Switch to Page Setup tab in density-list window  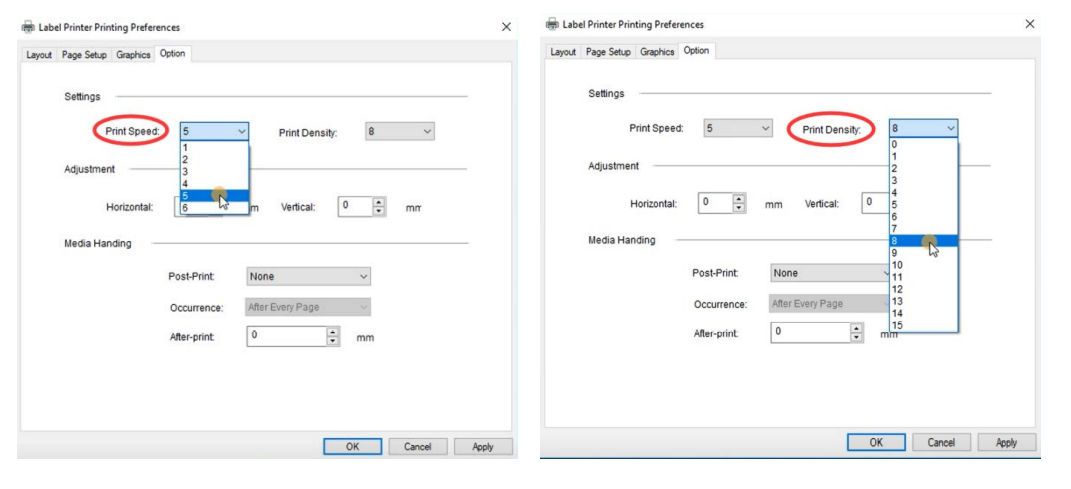click(609, 52)
